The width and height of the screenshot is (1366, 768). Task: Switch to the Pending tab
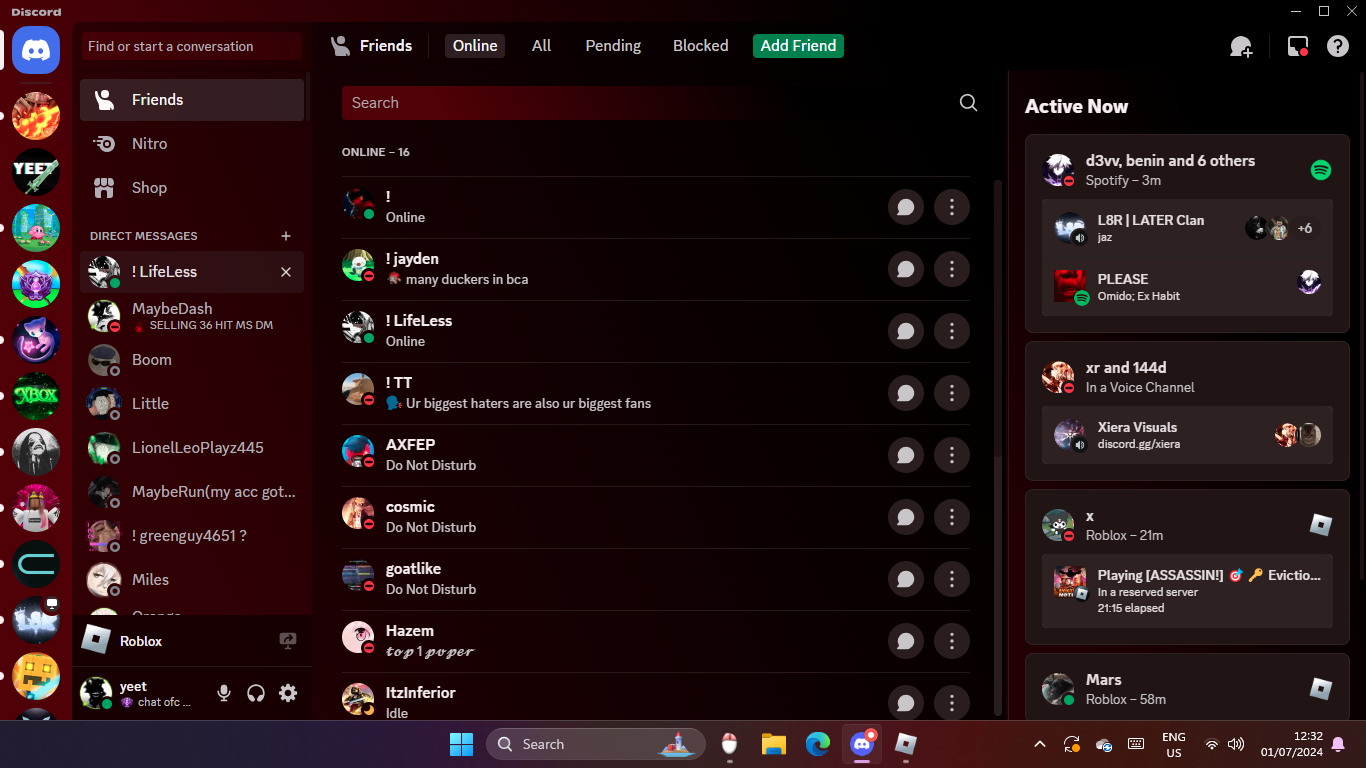[613, 46]
